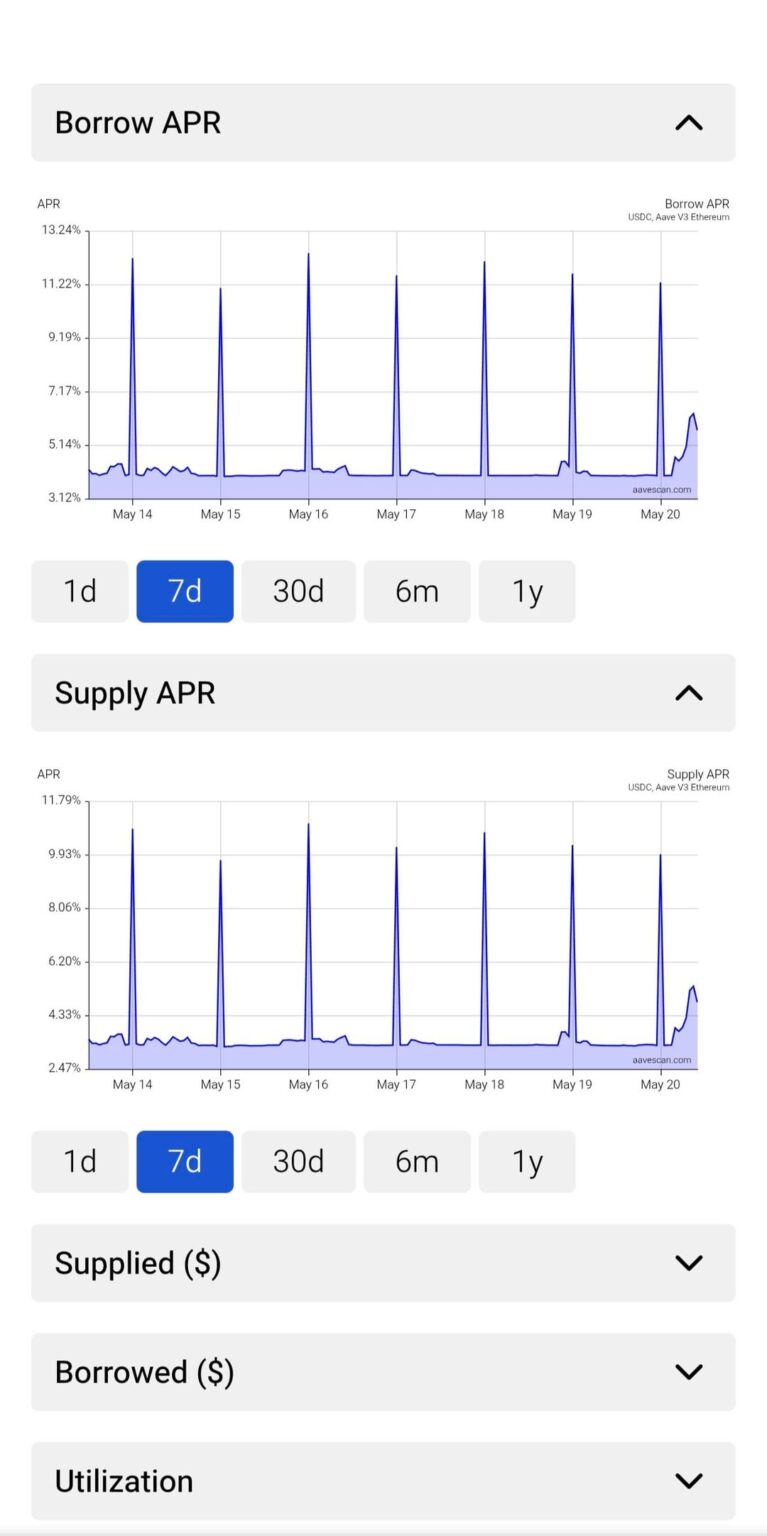
Task: Click the 13.24% axis label on Borrow chart
Action: pyautogui.click(x=61, y=230)
